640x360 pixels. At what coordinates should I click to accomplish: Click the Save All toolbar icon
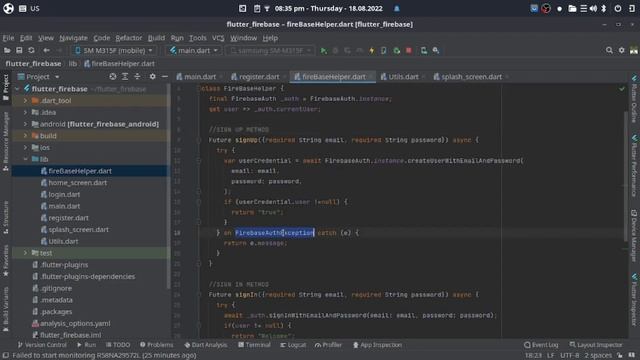(x=19, y=50)
